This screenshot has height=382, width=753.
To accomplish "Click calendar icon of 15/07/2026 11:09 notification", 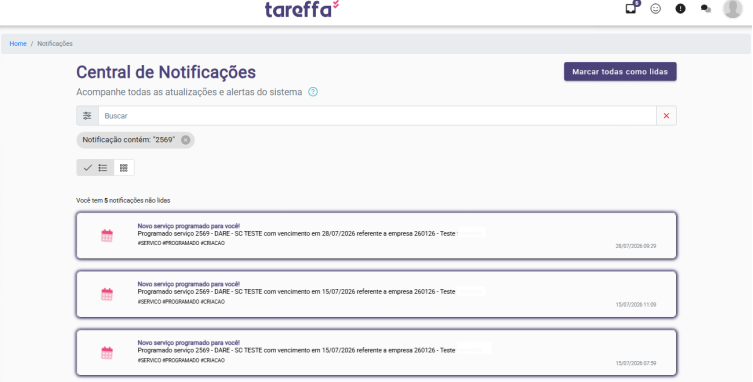I will pos(107,294).
